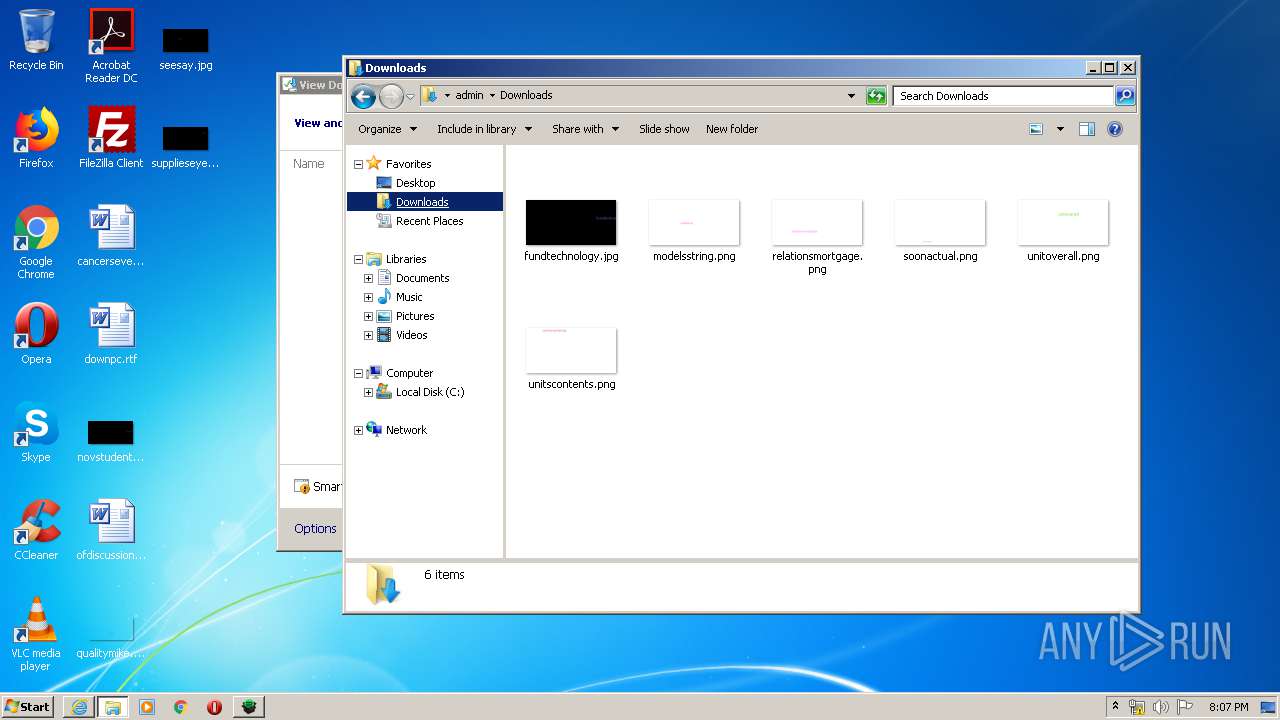Expand the Documents library node
Screen dimensions: 1280x720
pyautogui.click(x=368, y=278)
